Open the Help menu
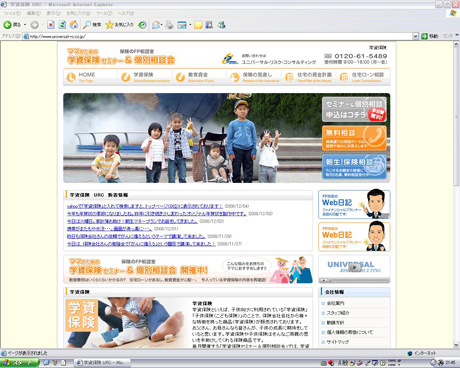 (126, 13)
